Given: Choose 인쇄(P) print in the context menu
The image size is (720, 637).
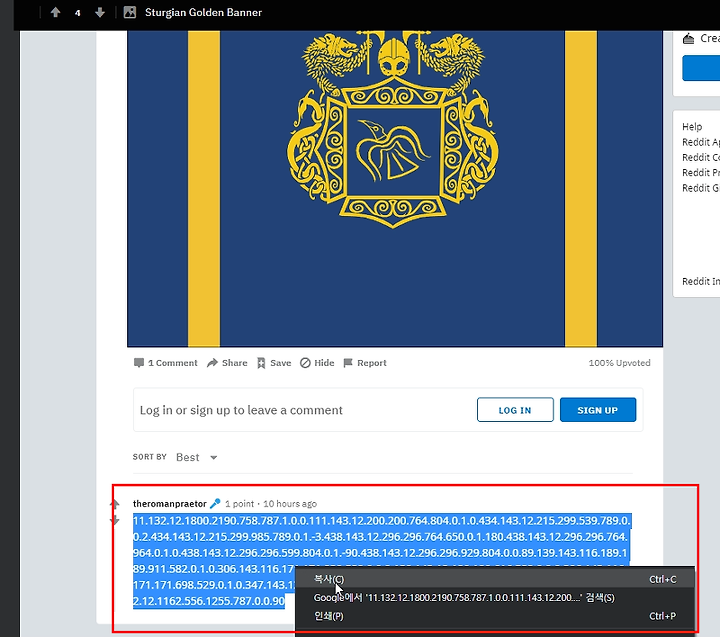Looking at the screenshot, I should point(495,616).
